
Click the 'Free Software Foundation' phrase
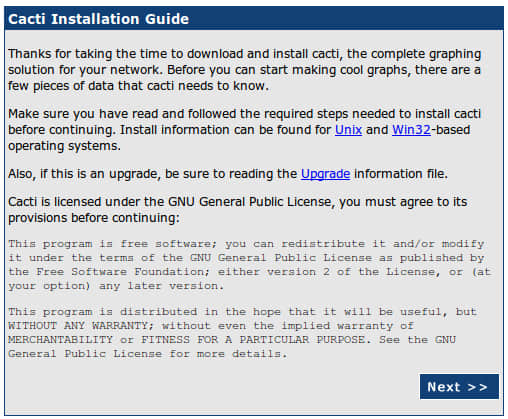123,272
